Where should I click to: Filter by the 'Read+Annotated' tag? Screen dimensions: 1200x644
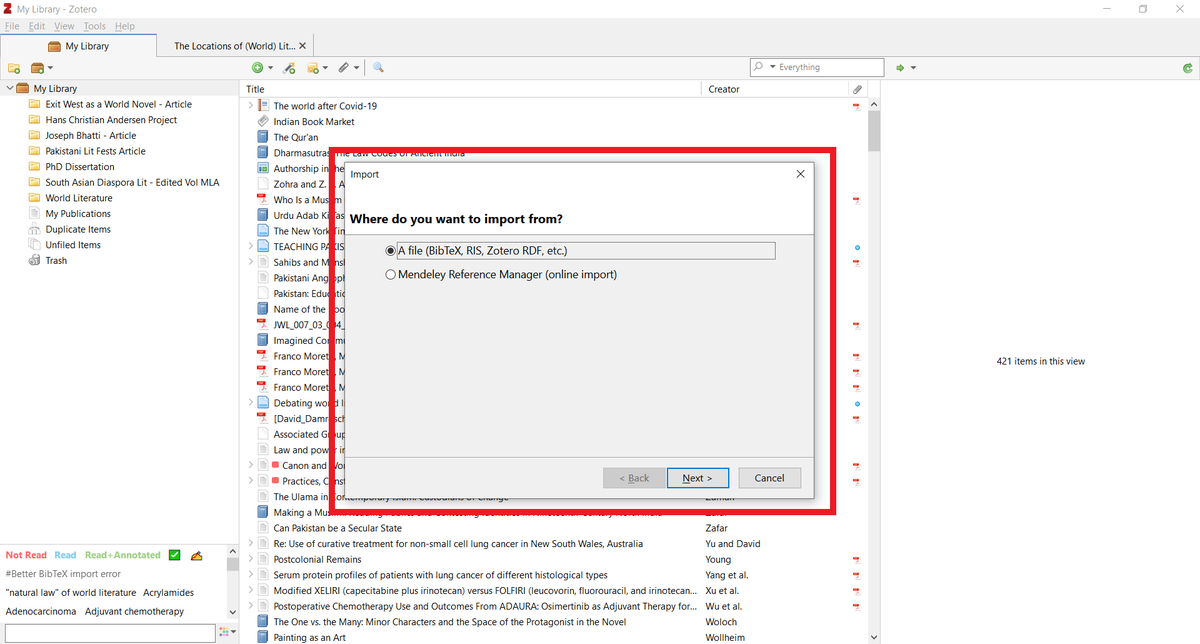tap(122, 555)
